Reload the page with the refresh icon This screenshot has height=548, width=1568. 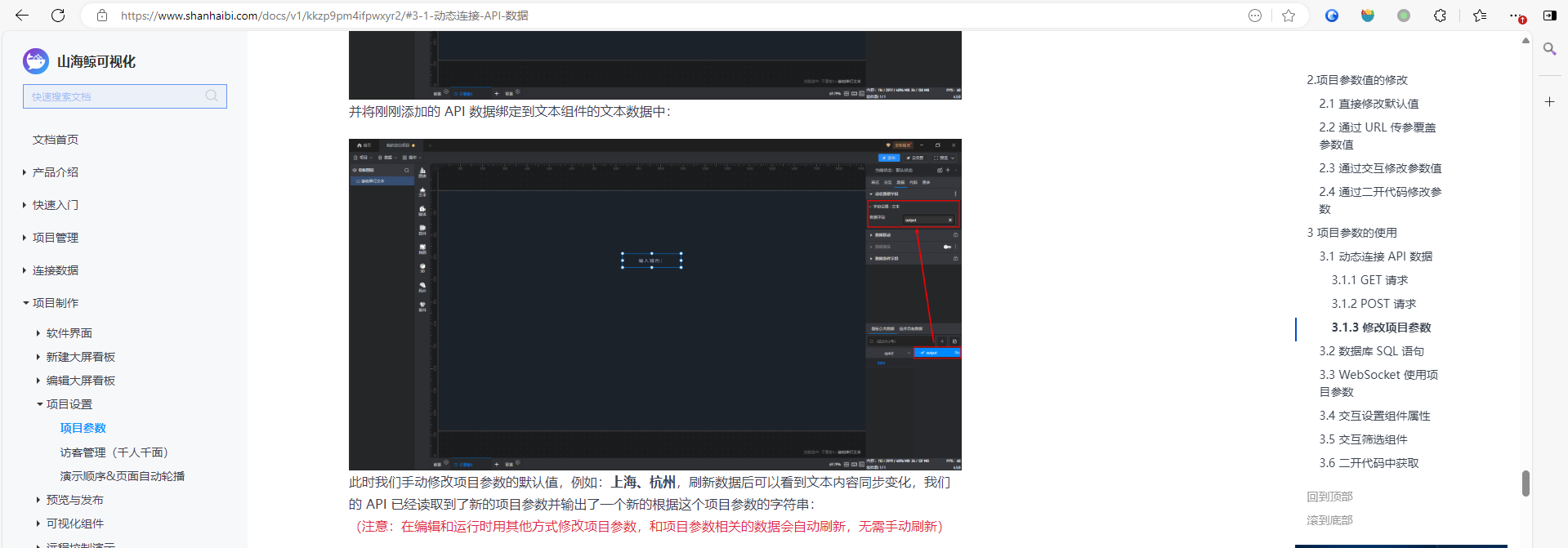pos(58,16)
